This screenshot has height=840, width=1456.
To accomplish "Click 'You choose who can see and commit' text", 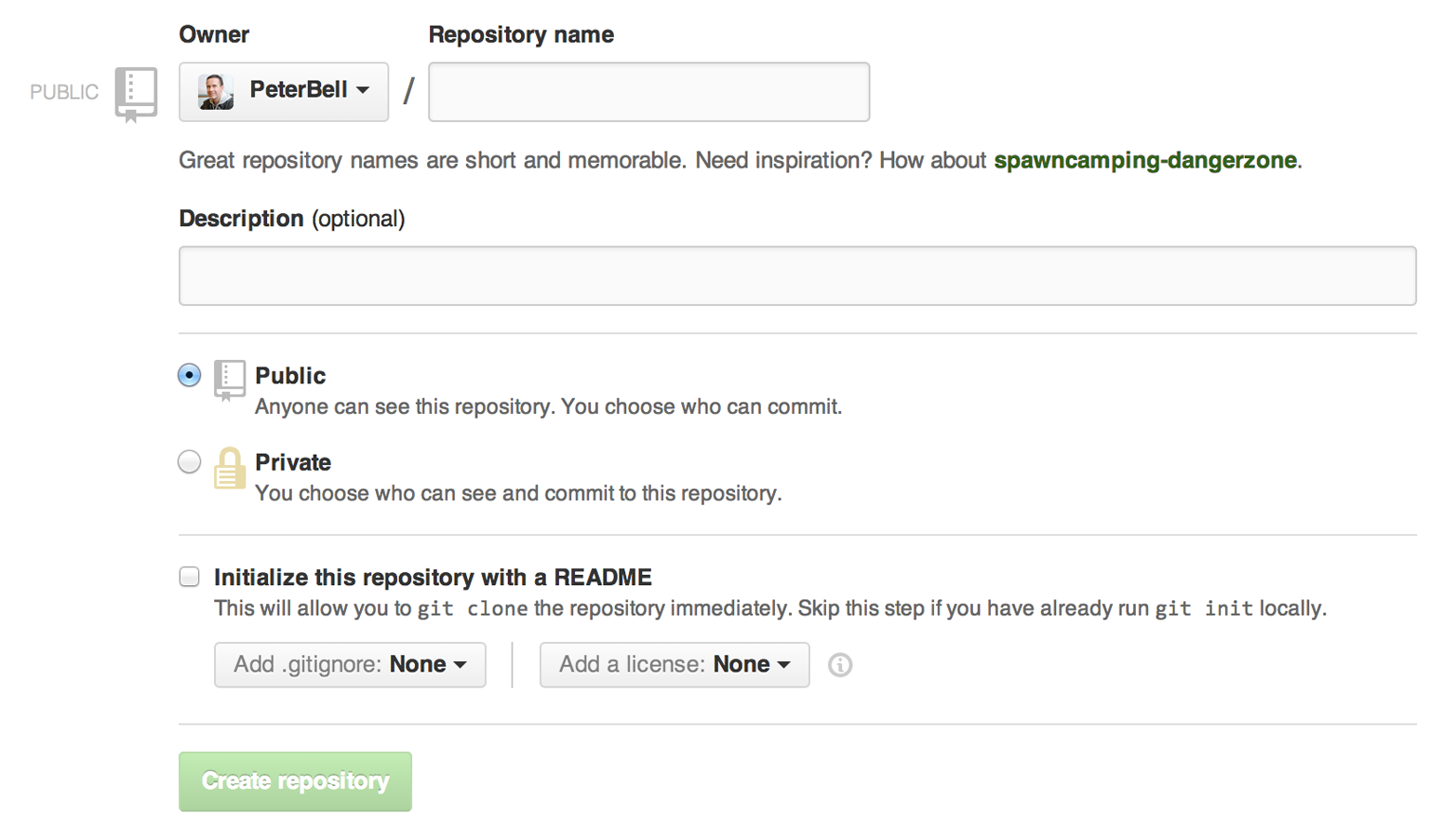I will 518,493.
